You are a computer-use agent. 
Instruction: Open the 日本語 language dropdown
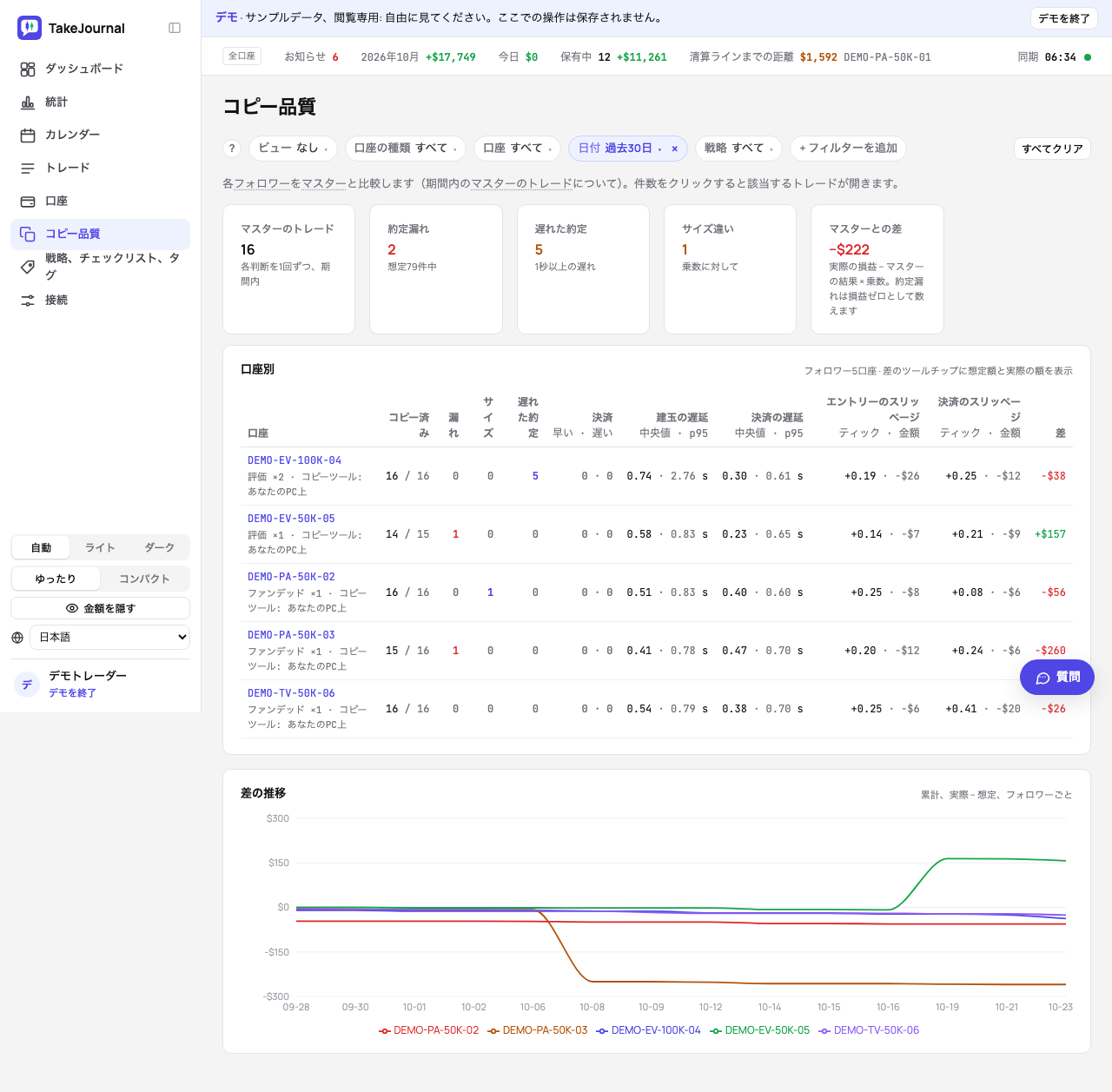[110, 637]
